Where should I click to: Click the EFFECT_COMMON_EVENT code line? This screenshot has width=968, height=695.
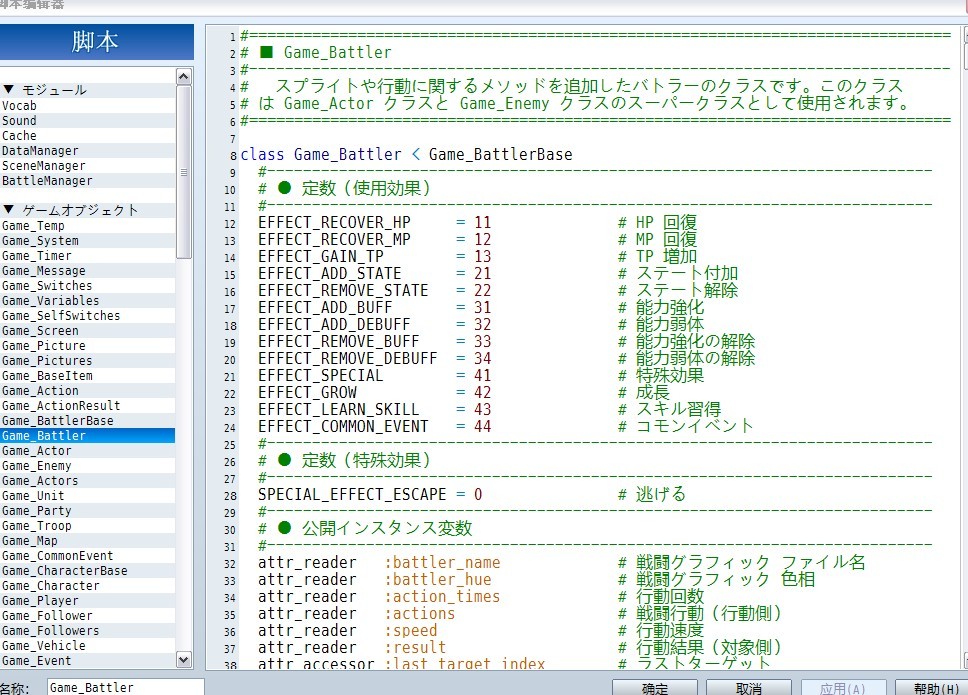pos(506,426)
